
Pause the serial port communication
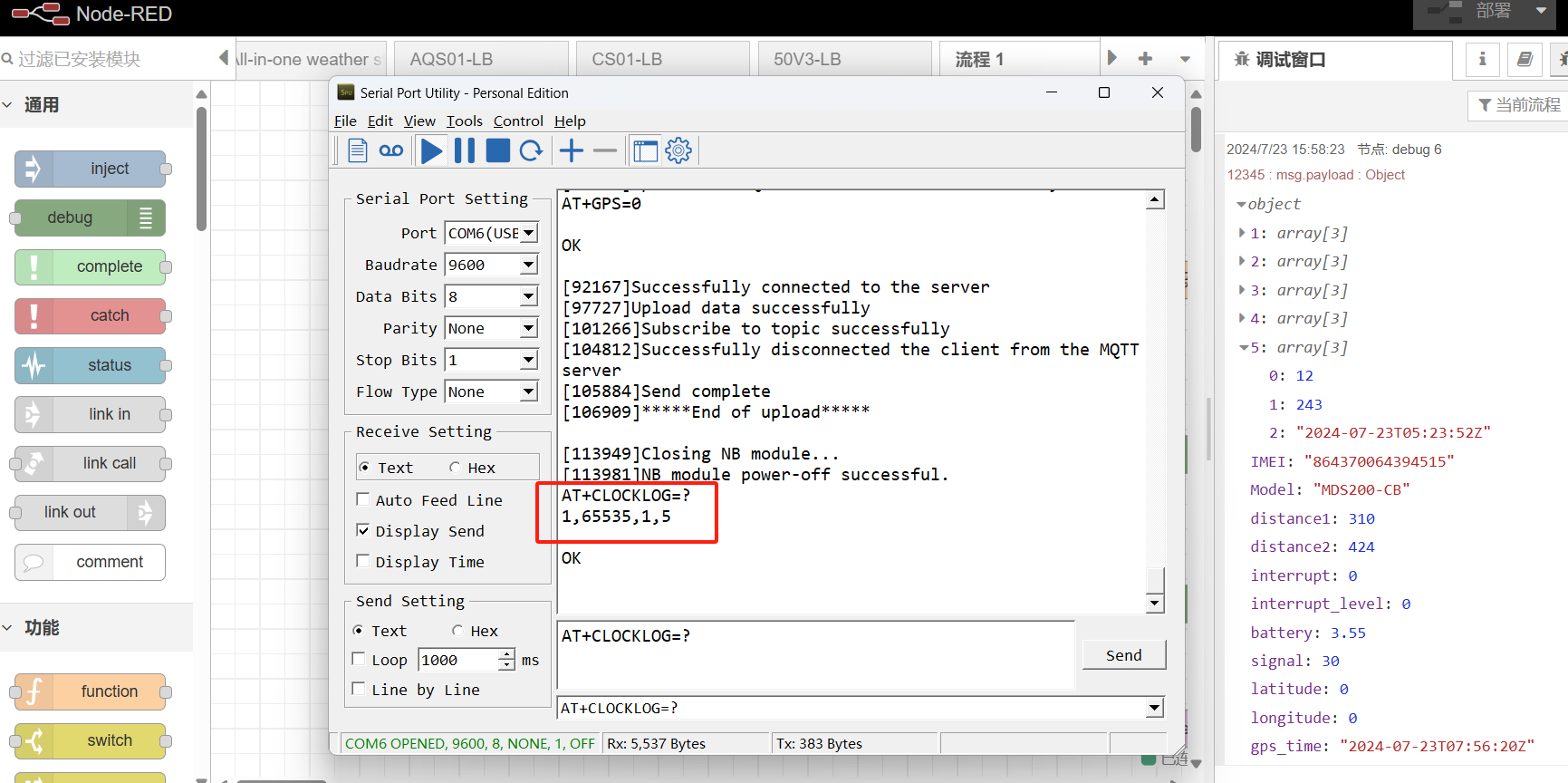tap(465, 150)
